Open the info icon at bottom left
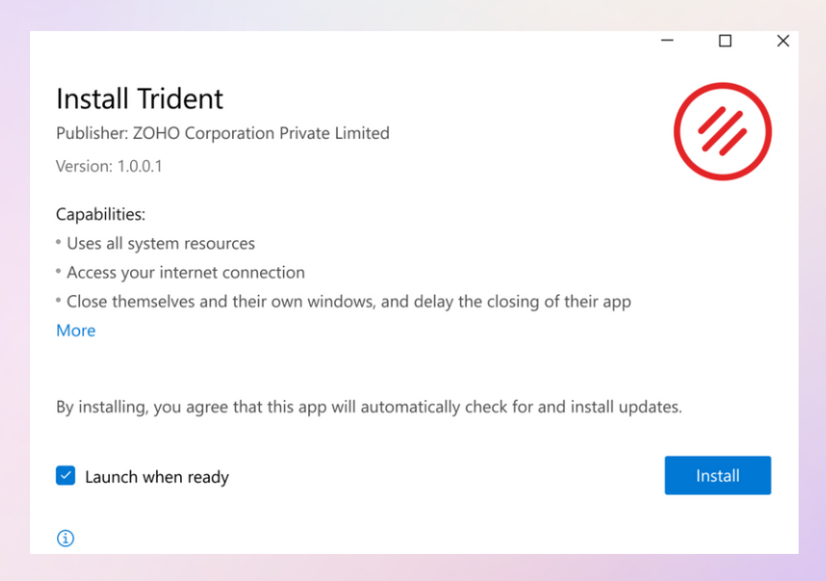 pos(65,538)
